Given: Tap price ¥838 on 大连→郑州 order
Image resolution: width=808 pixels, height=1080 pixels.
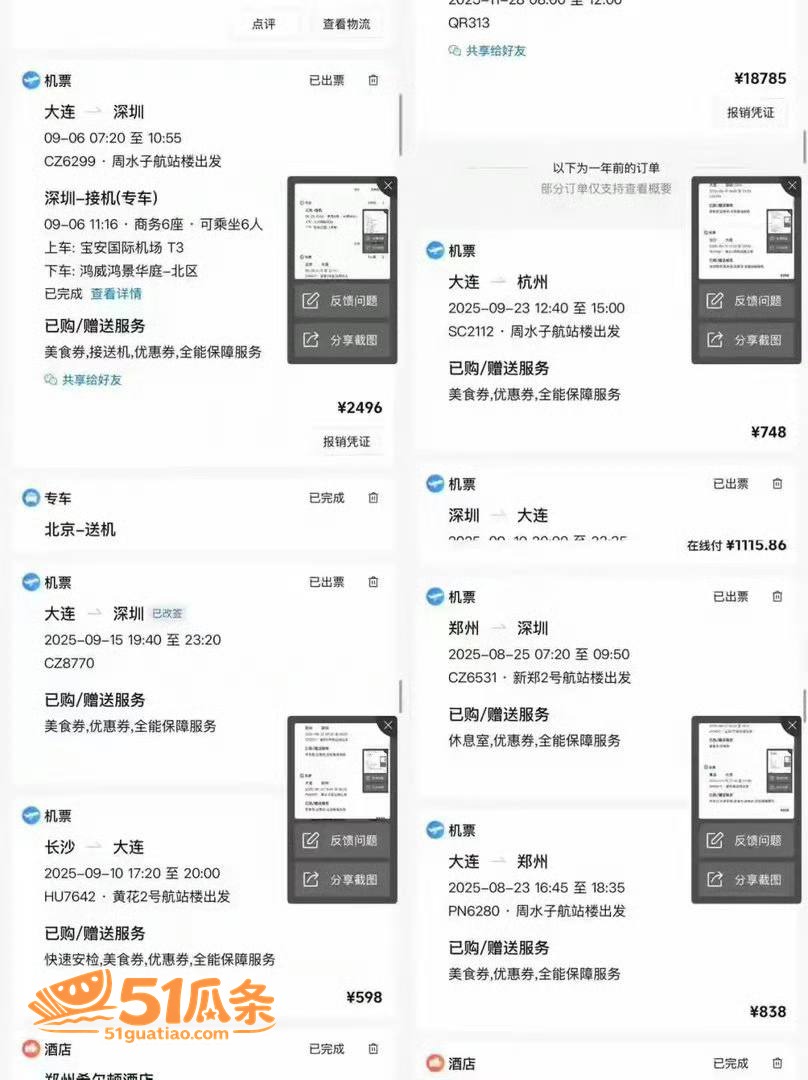Looking at the screenshot, I should click(768, 1012).
